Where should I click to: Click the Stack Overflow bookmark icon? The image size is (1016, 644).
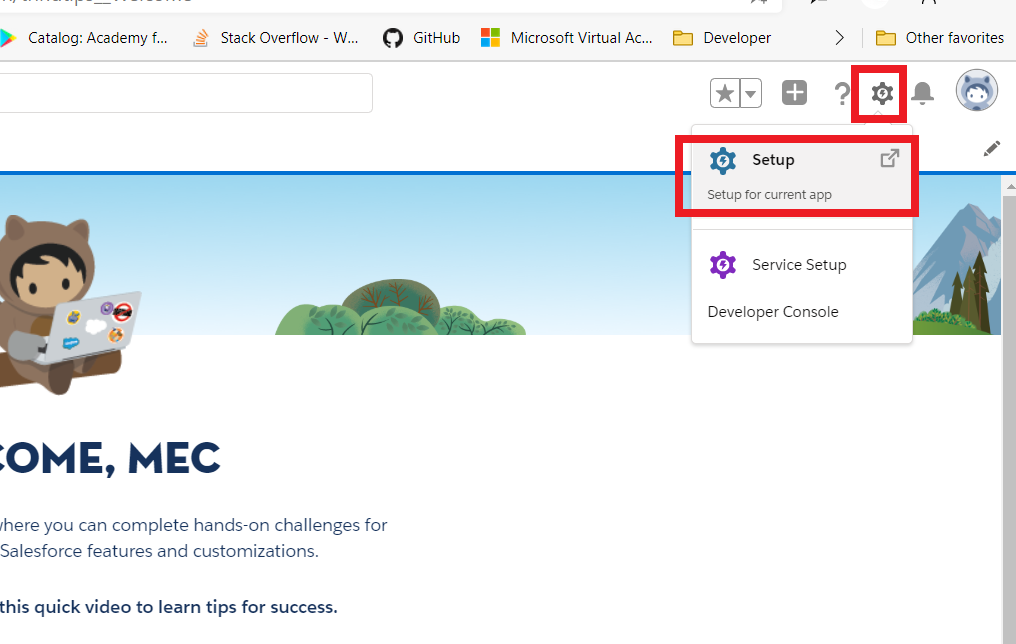[x=199, y=37]
